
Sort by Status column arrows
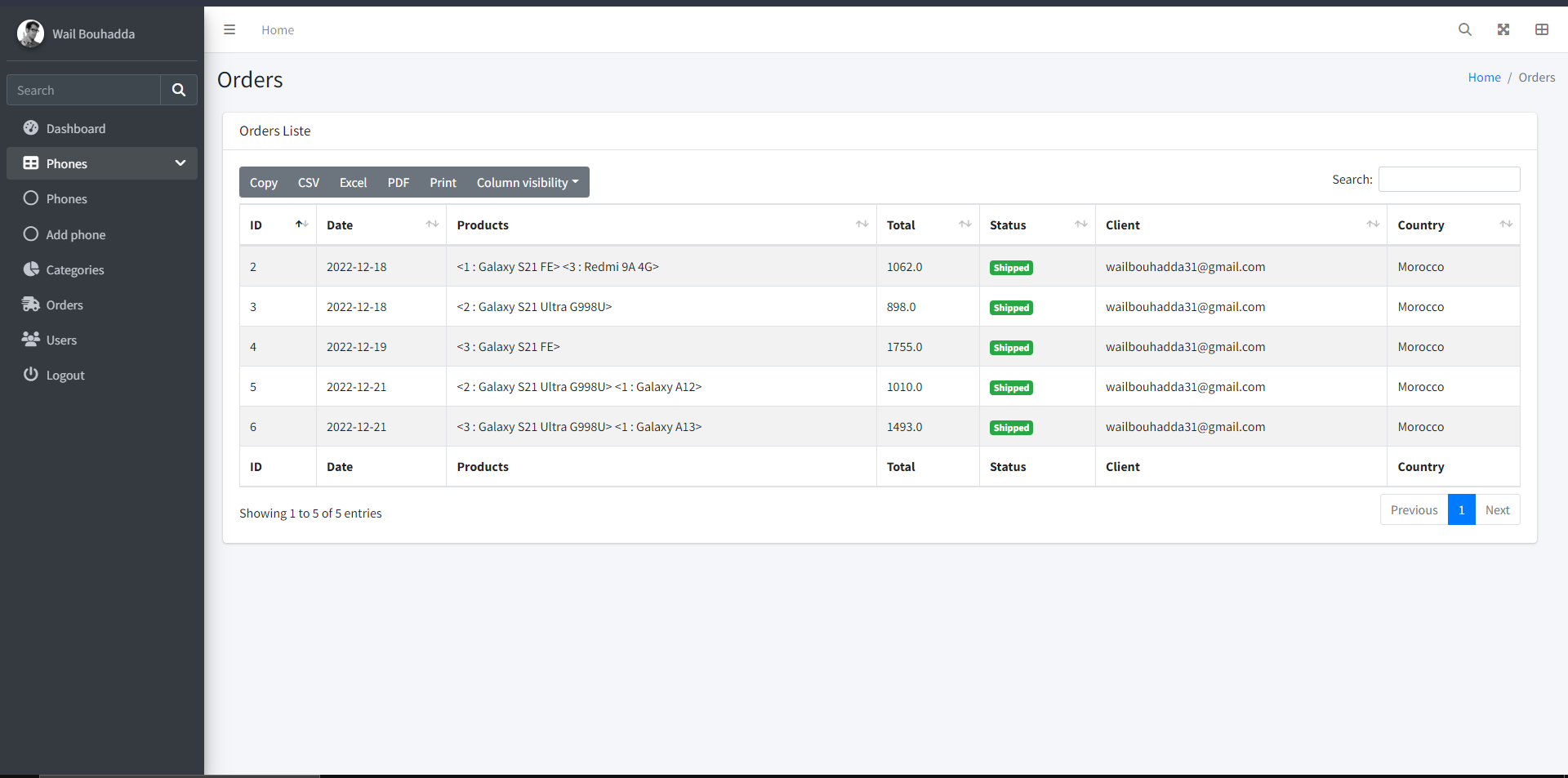[1081, 225]
